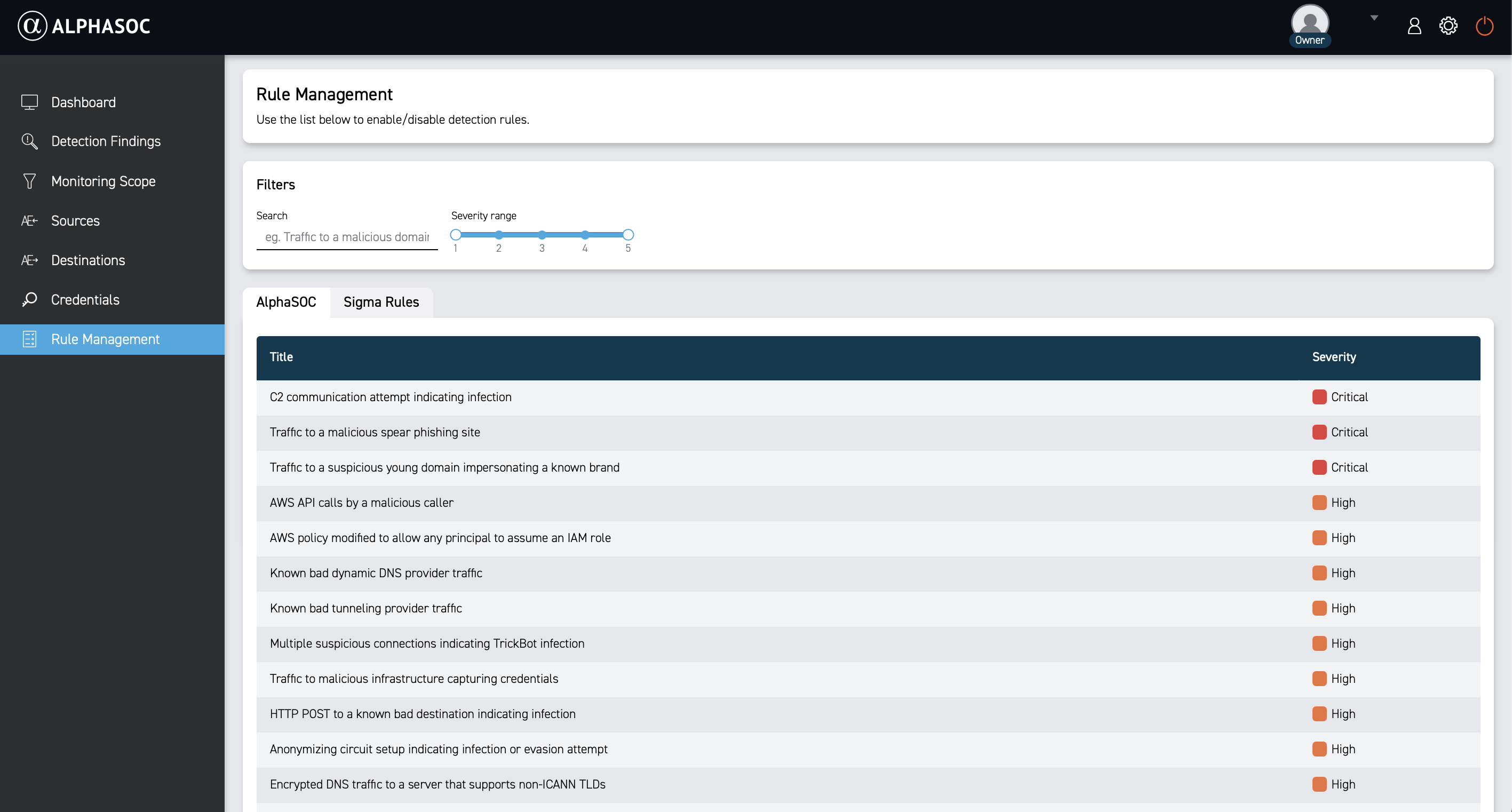Click the Rule Management list icon
Screen dimensions: 1512x812
[x=29, y=339]
